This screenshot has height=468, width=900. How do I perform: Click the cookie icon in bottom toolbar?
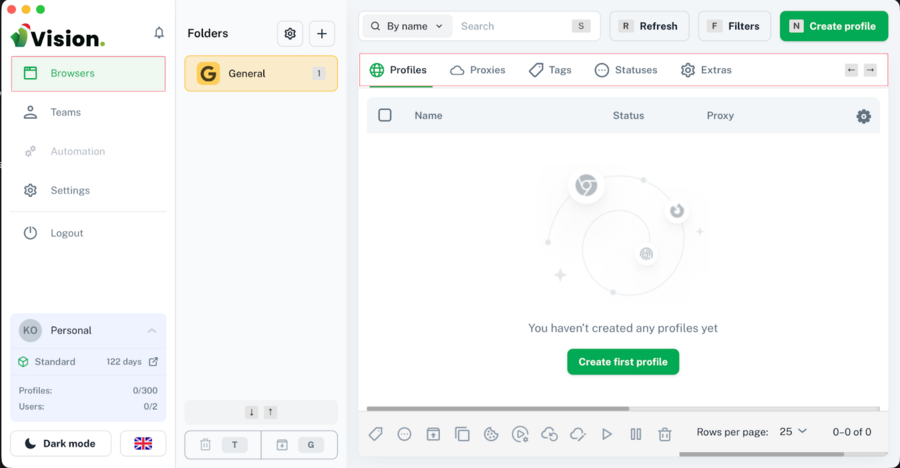[x=491, y=434]
